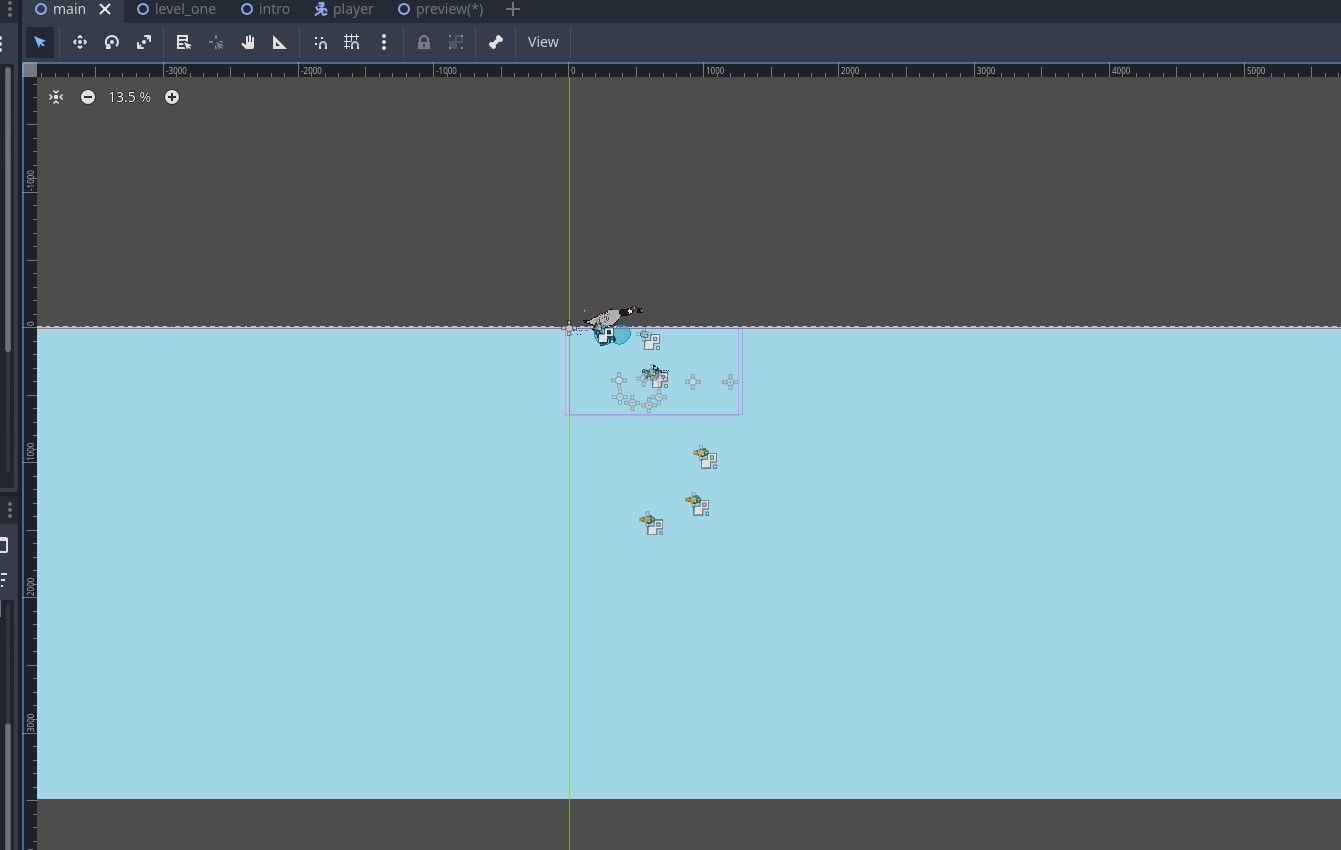1341x850 pixels.
Task: Center the view using the center-selection icon
Action: (56, 97)
